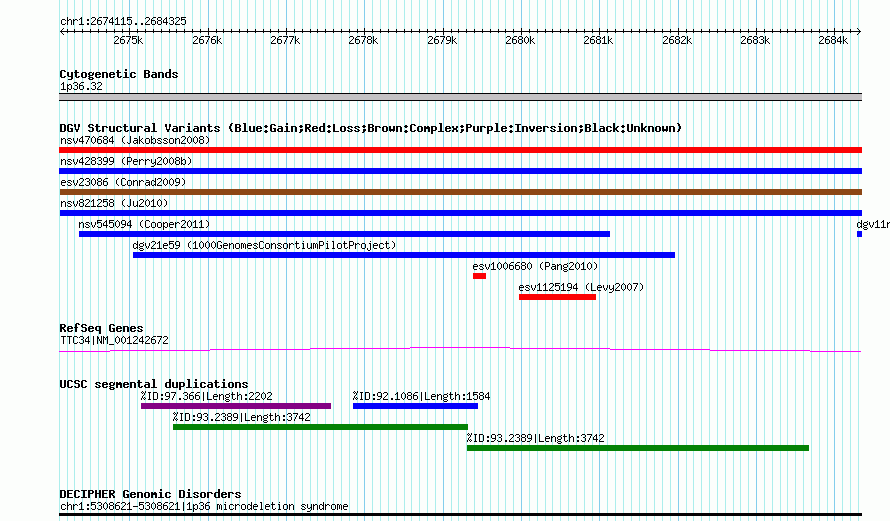The height and width of the screenshot is (521, 890).
Task: Click the label nsv821258 (Ju2010)
Action: pos(114,203)
